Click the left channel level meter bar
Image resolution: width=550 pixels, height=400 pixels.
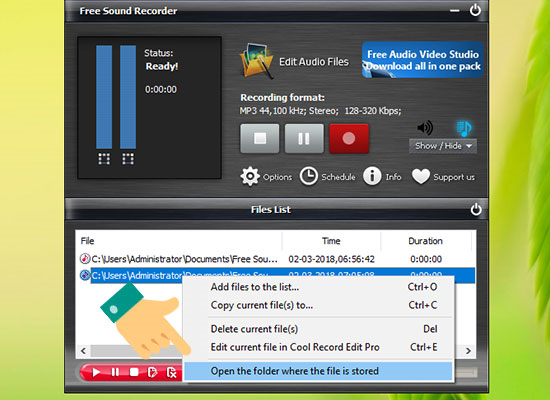click(104, 97)
